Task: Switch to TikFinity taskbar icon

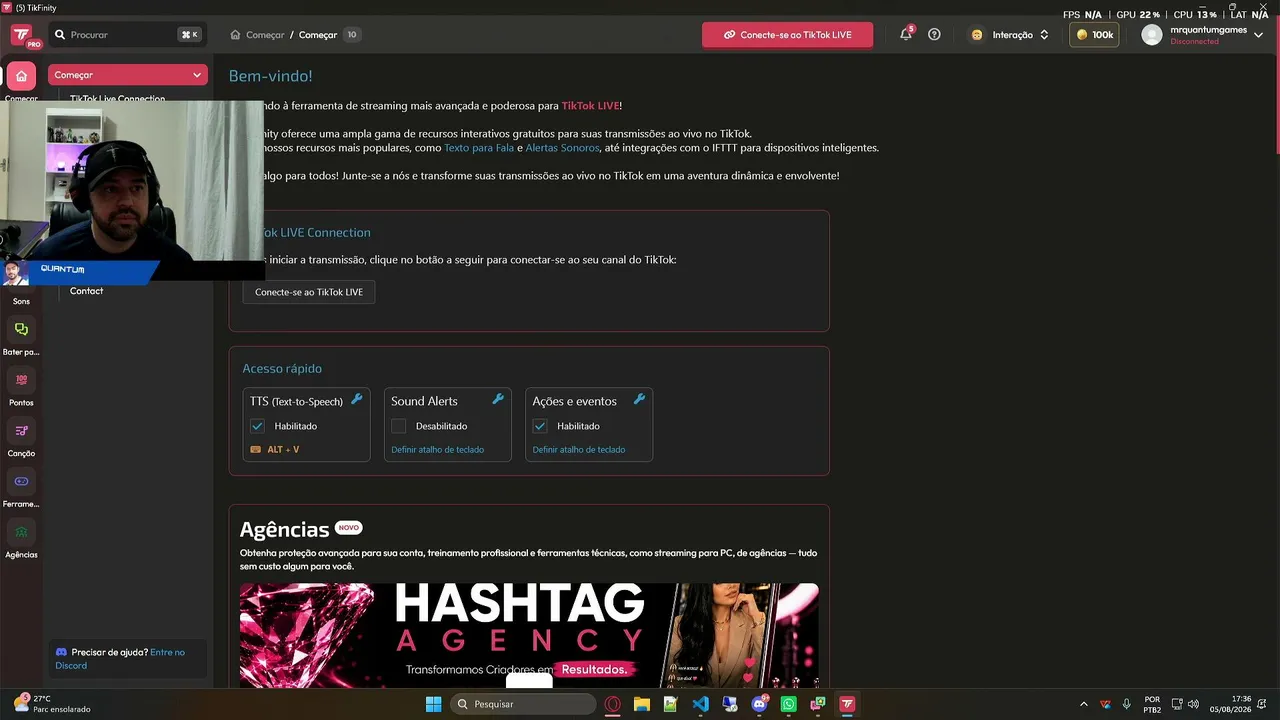Action: (847, 704)
